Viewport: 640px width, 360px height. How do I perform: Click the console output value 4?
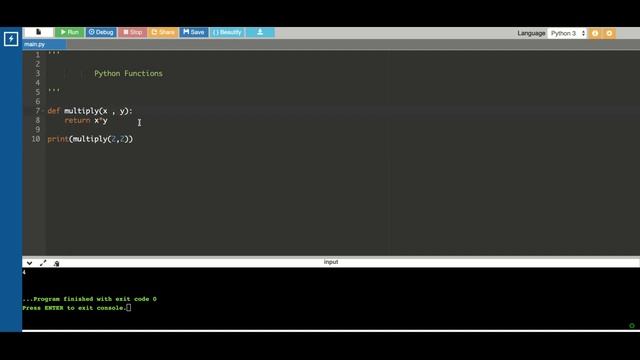pos(24,272)
